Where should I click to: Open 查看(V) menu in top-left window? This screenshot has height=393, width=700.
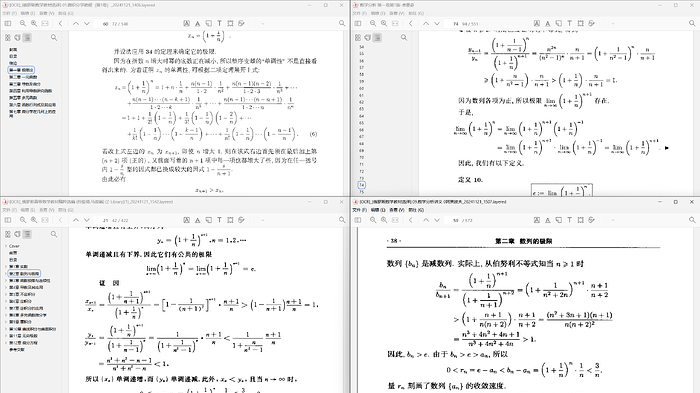point(46,13)
